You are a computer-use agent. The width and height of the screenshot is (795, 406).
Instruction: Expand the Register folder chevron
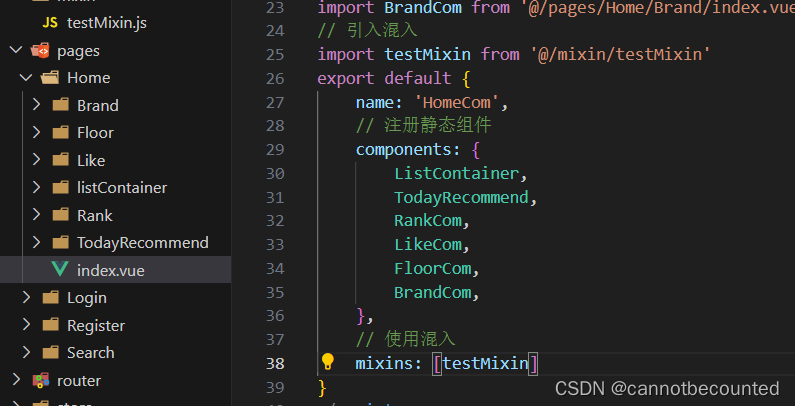[26, 324]
